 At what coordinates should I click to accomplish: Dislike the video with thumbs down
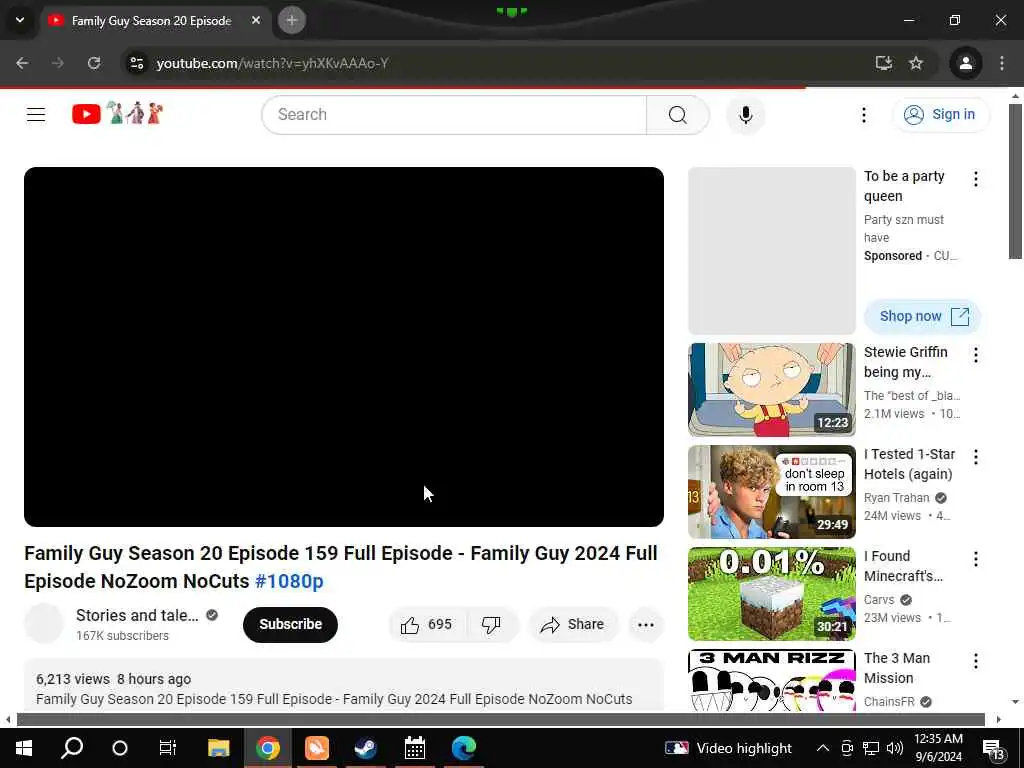pyautogui.click(x=491, y=624)
